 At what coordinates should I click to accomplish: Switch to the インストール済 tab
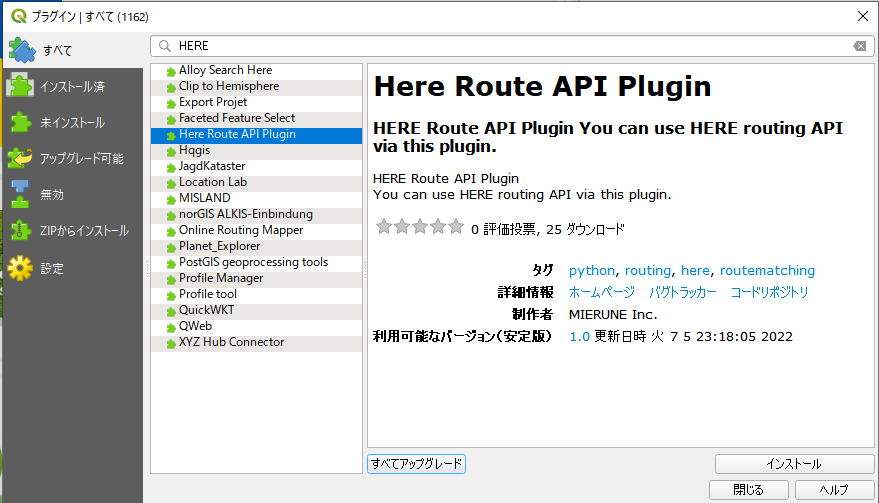pos(73,86)
